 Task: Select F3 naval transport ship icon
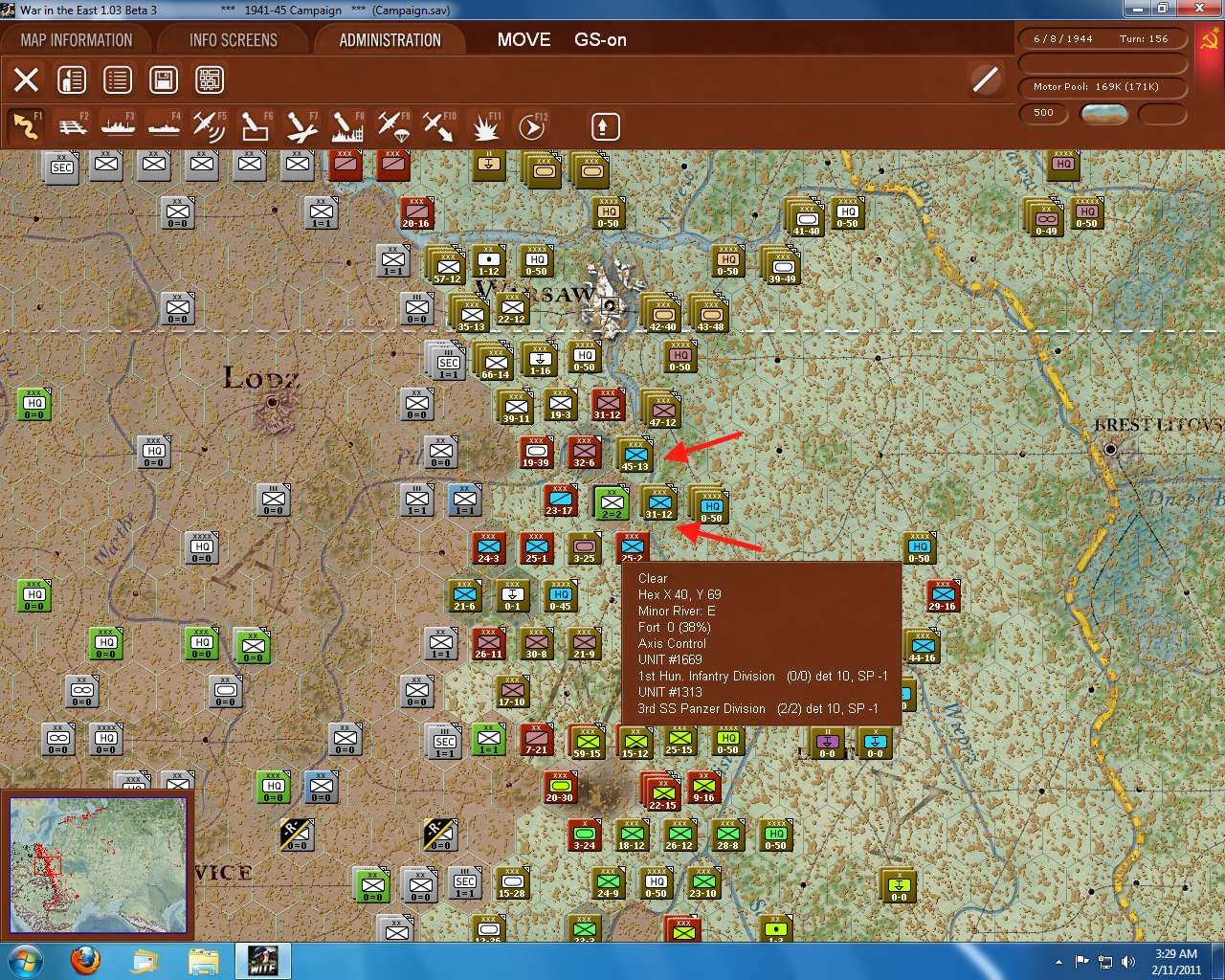click(x=118, y=126)
